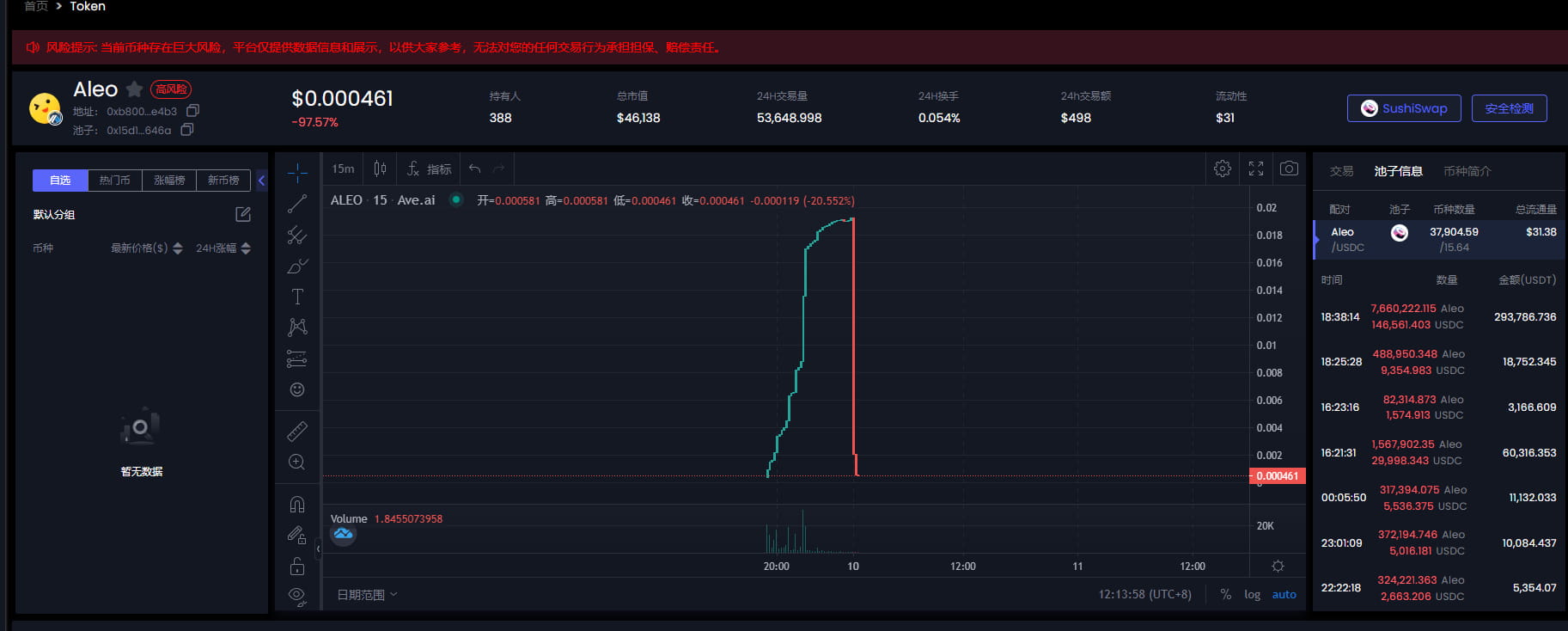Select the text annotation tool
This screenshot has height=631, width=1568.
coord(297,297)
